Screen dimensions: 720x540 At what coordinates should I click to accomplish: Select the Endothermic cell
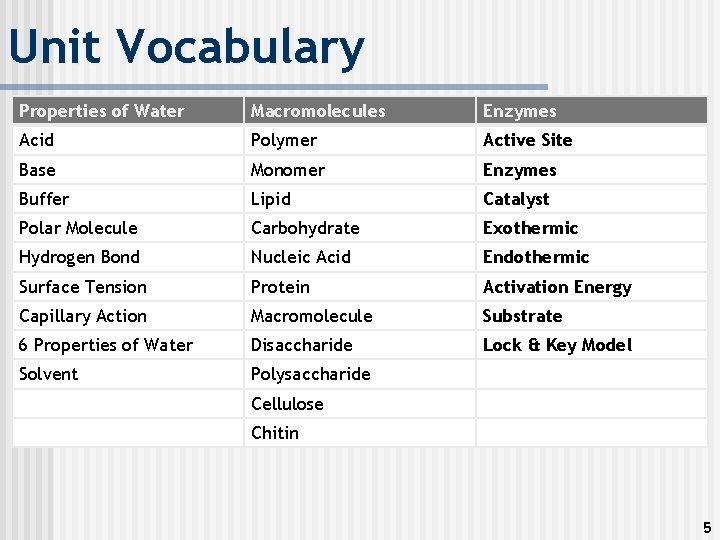536,257
